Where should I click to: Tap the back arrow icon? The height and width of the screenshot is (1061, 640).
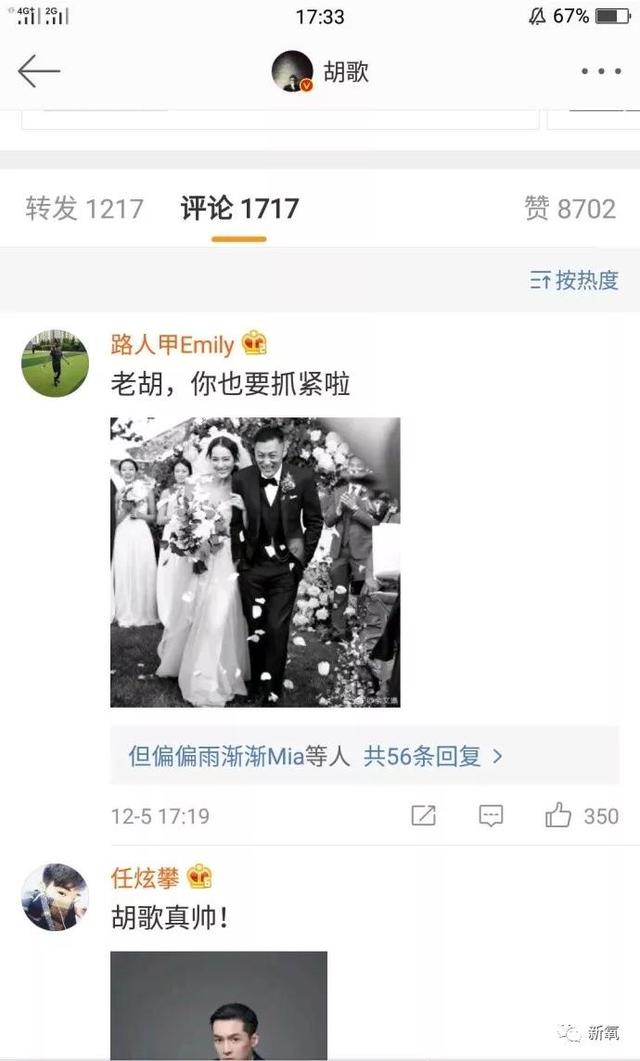click(x=39, y=71)
